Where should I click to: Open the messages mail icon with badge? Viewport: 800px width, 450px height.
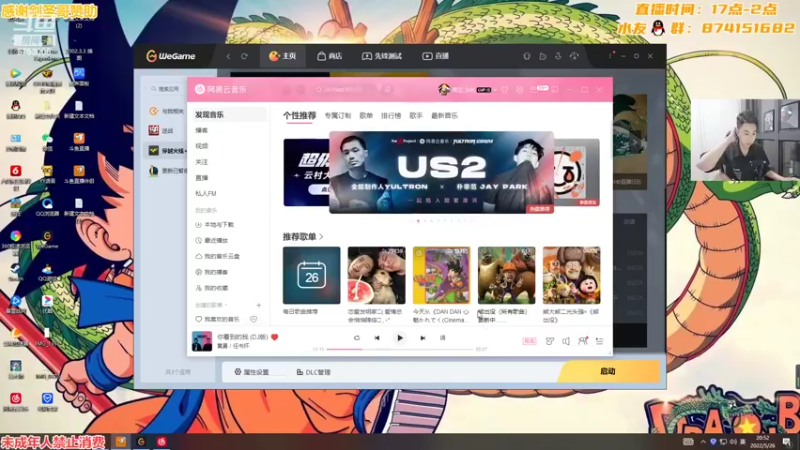coord(537,89)
